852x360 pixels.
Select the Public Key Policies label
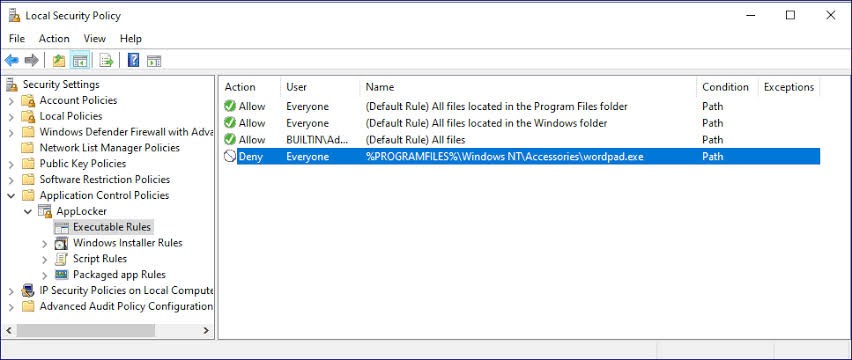coord(83,163)
